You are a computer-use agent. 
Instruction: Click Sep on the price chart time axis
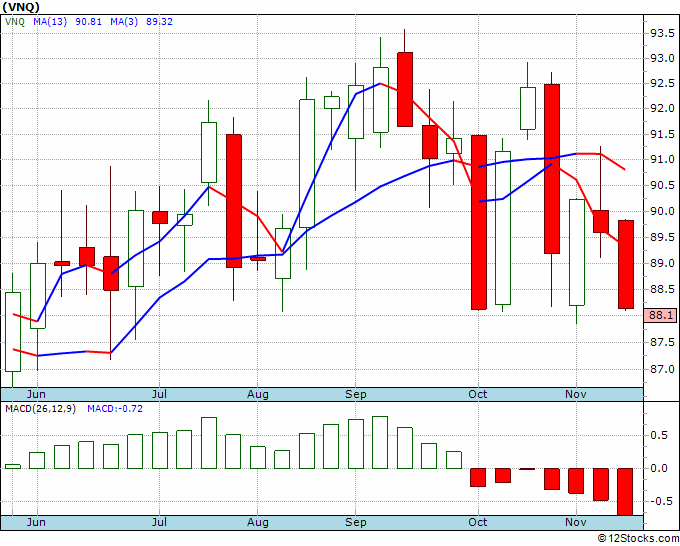click(356, 394)
